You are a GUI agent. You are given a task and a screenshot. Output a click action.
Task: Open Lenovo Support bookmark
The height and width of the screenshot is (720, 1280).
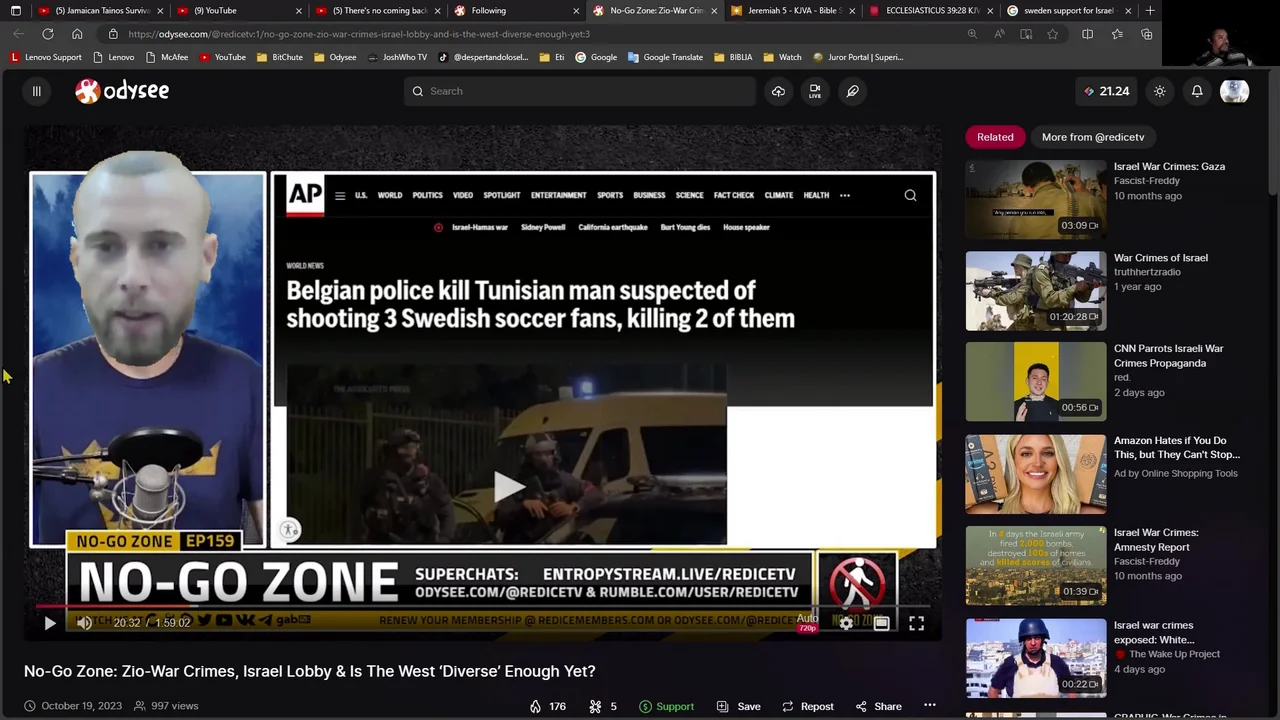click(45, 57)
